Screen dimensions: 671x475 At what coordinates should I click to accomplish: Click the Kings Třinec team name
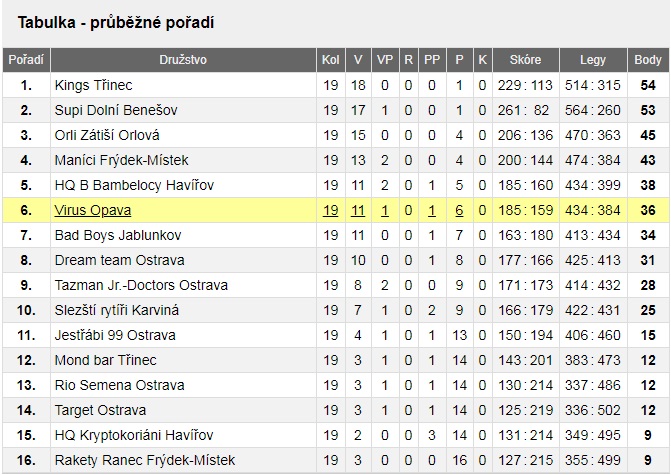[x=93, y=85]
